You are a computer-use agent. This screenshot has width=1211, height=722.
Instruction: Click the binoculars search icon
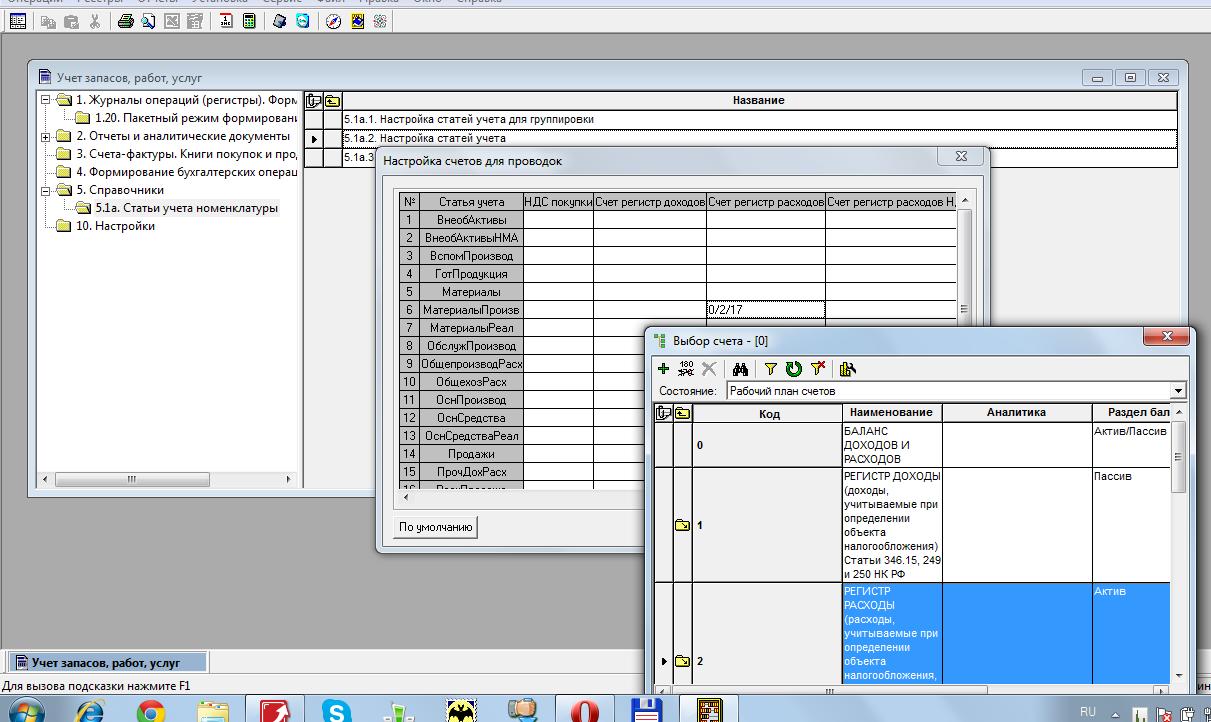click(740, 369)
